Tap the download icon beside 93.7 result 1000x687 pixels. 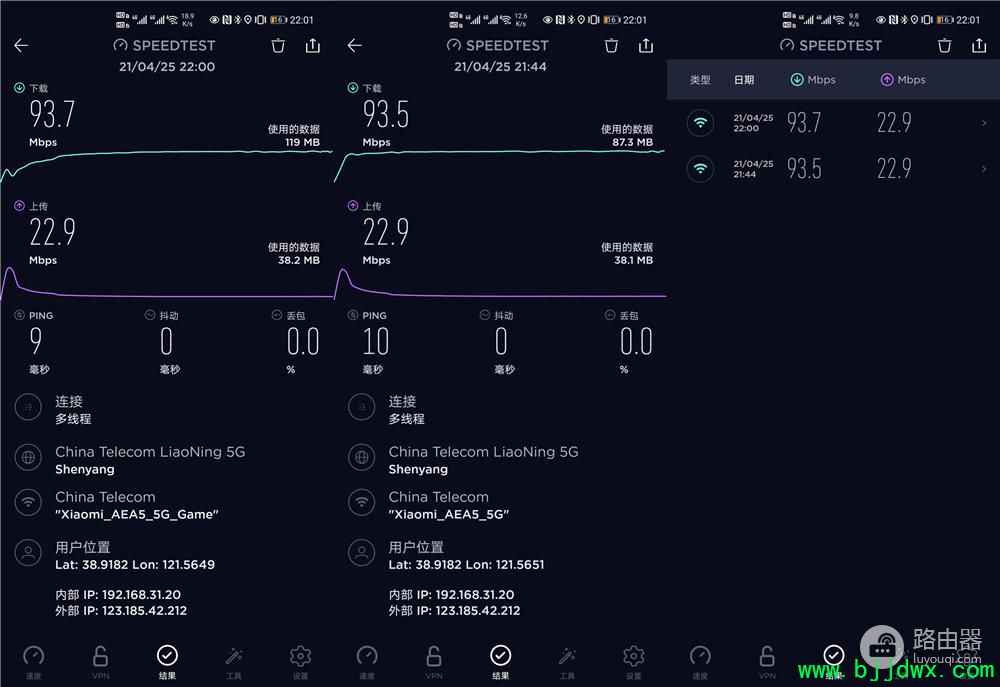pos(19,88)
